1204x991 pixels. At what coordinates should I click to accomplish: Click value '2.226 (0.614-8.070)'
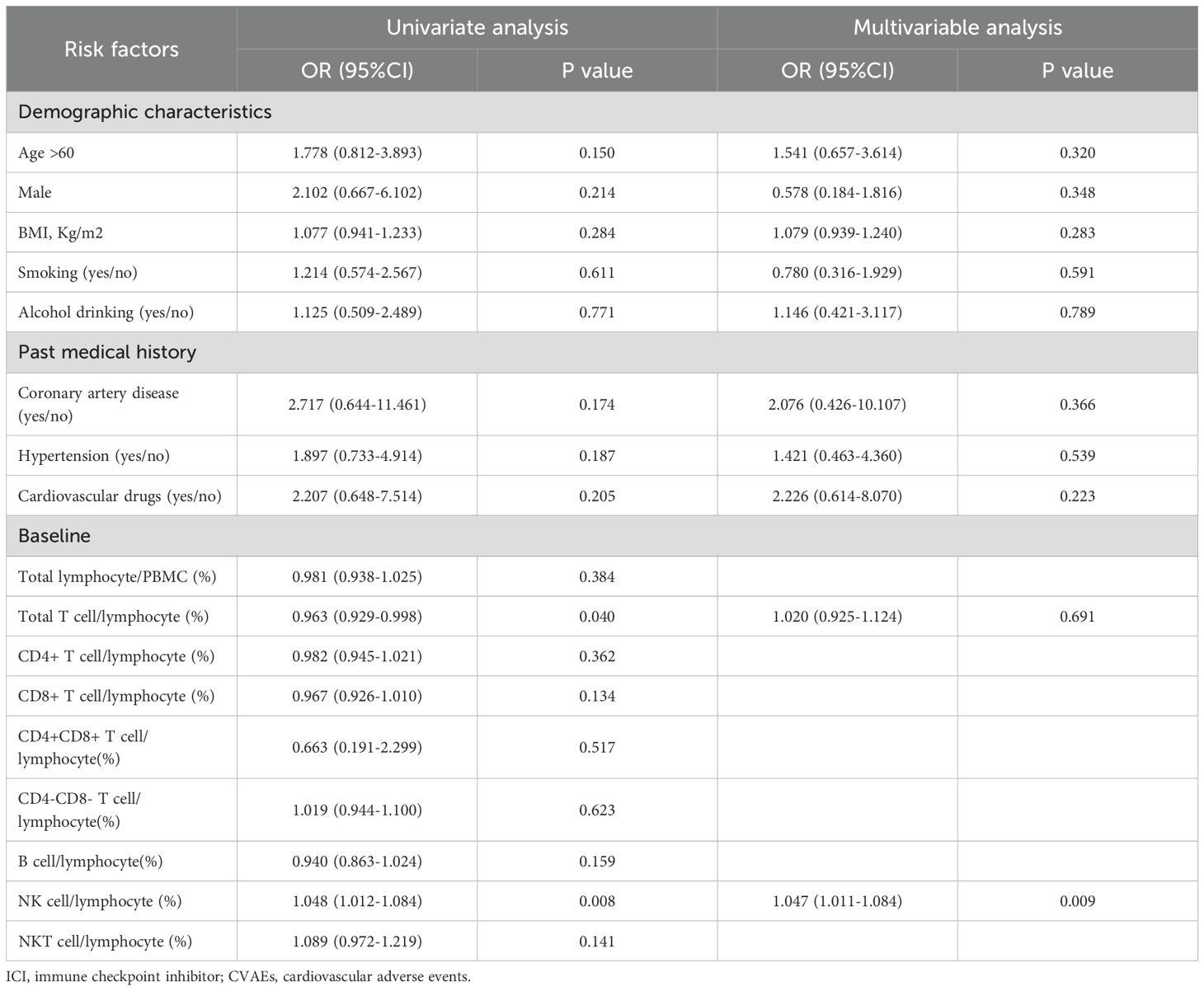tap(837, 495)
